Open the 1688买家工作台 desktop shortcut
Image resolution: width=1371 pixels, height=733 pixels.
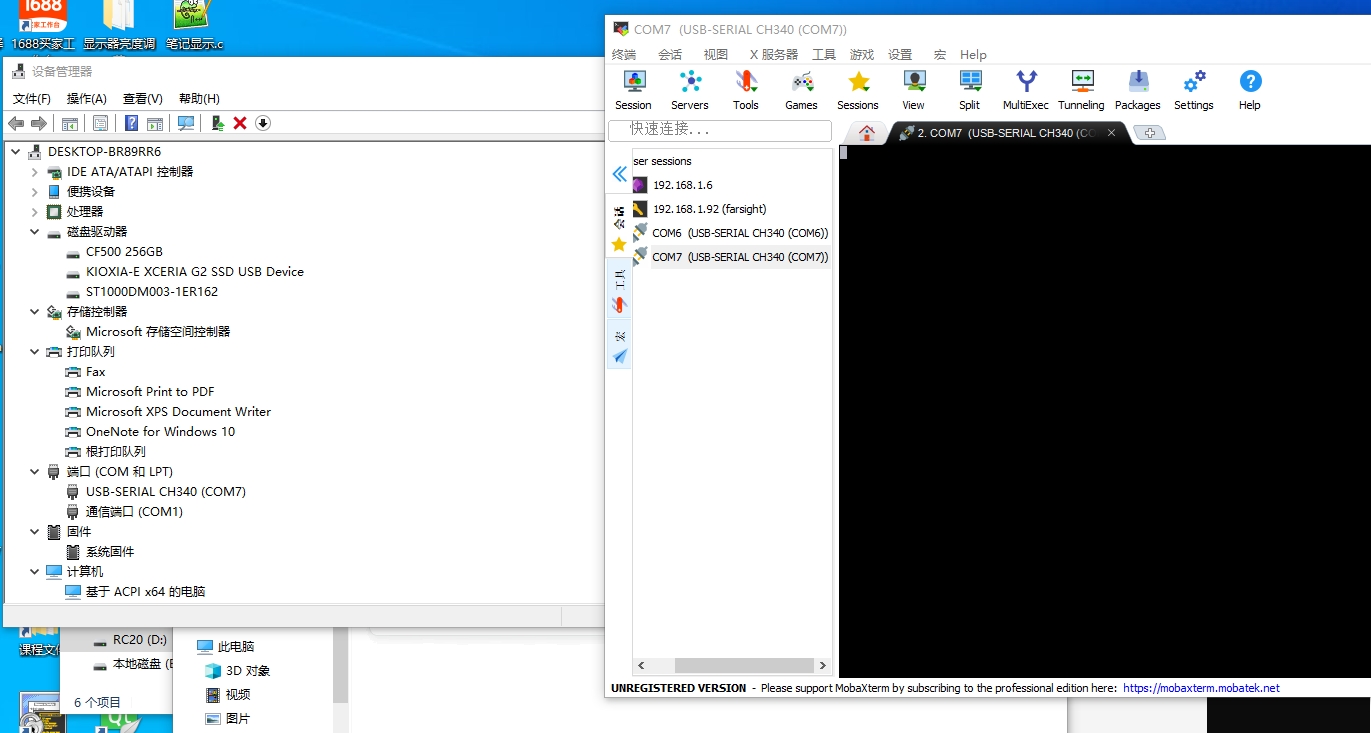tap(43, 26)
